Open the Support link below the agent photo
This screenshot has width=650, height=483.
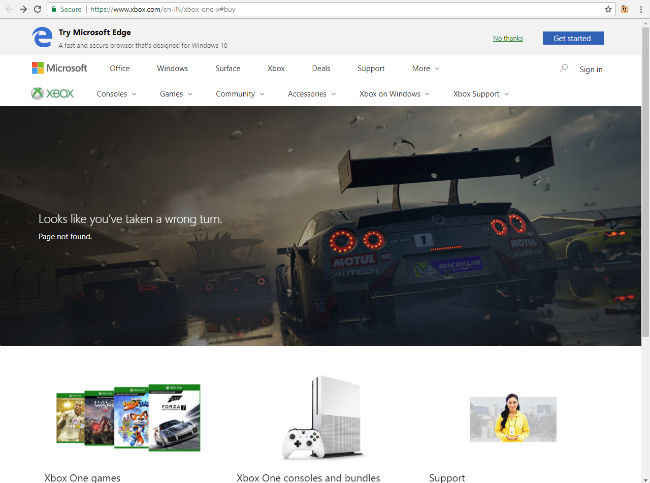(447, 478)
